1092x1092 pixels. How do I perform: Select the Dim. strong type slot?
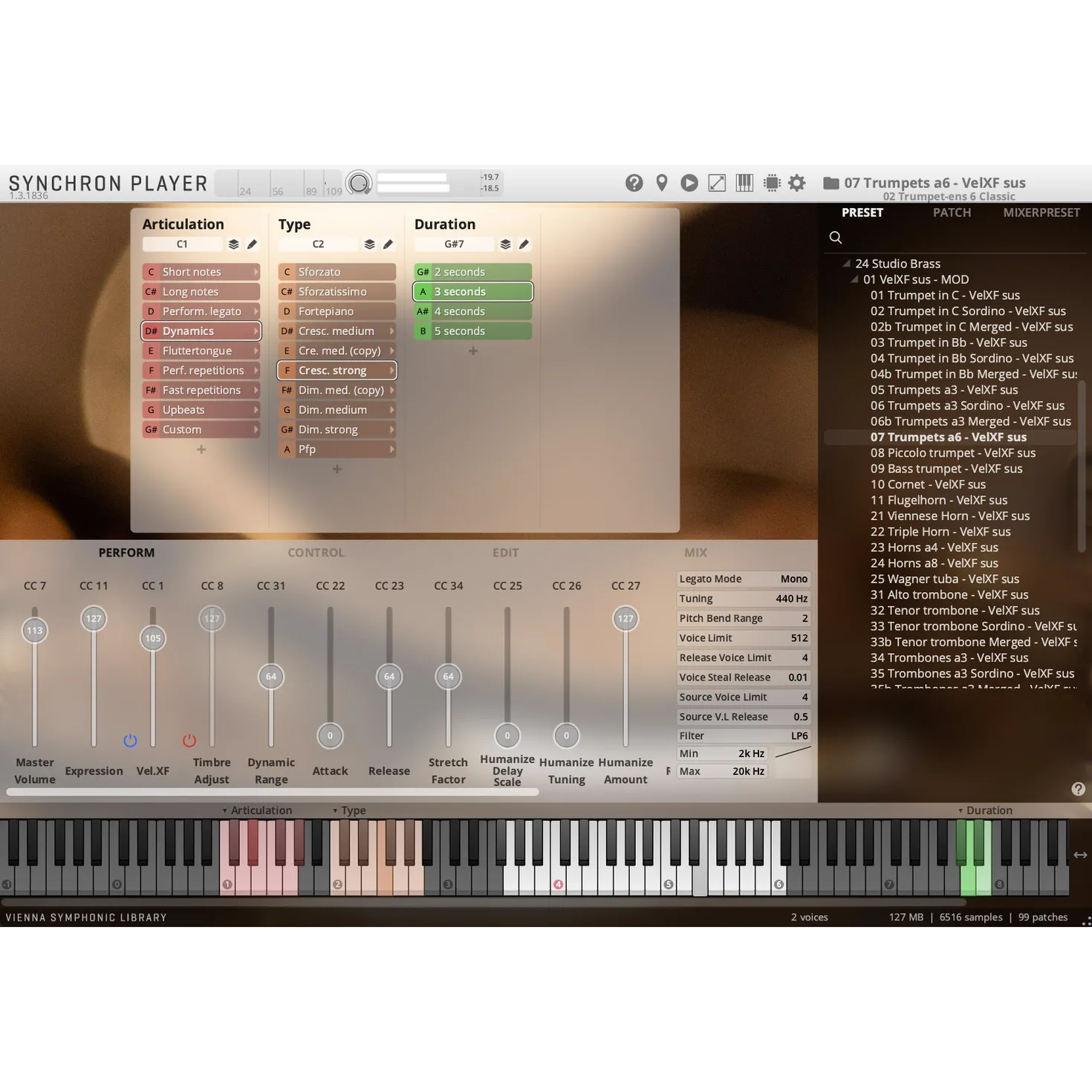click(x=337, y=430)
